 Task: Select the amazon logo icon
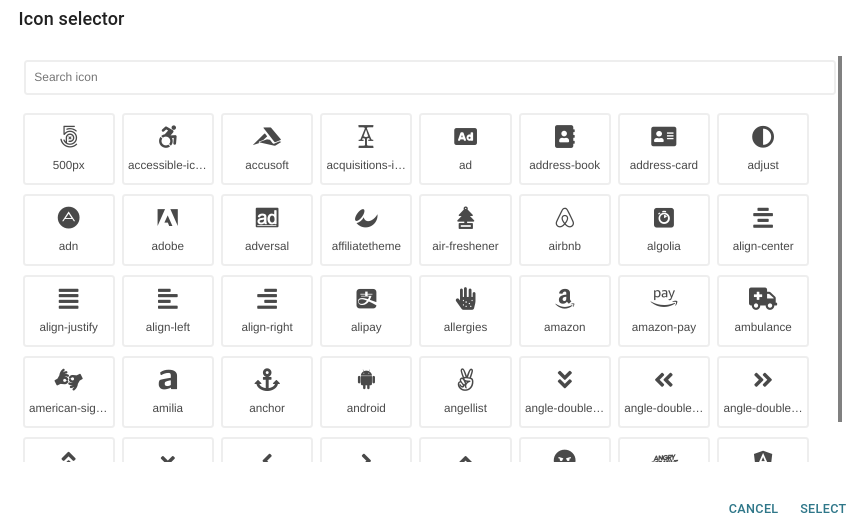click(x=564, y=311)
